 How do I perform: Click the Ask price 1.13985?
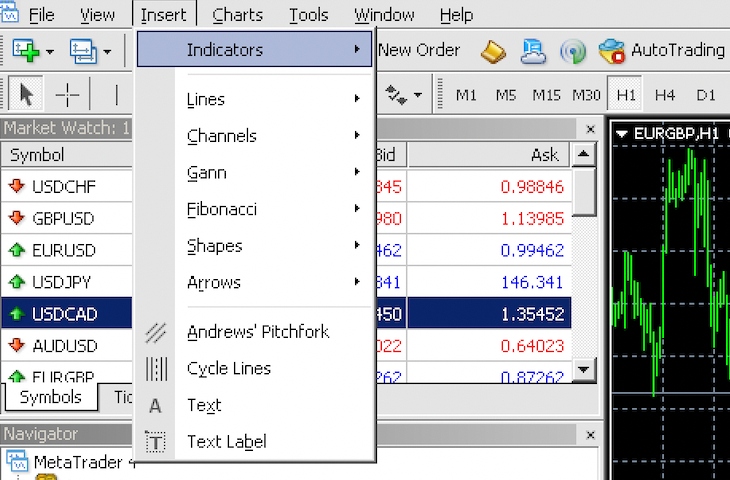coord(532,218)
